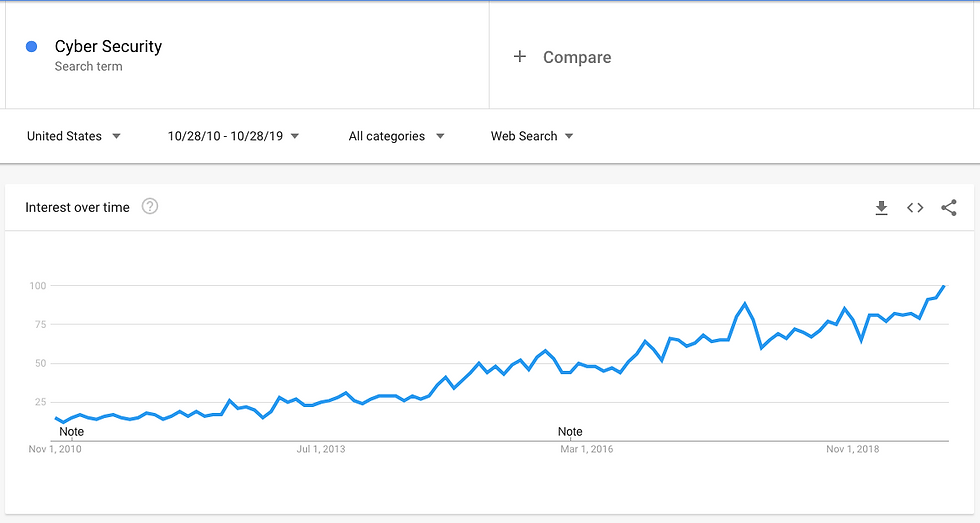The image size is (980, 523).
Task: Expand the United States region dropdown
Action: tap(74, 136)
